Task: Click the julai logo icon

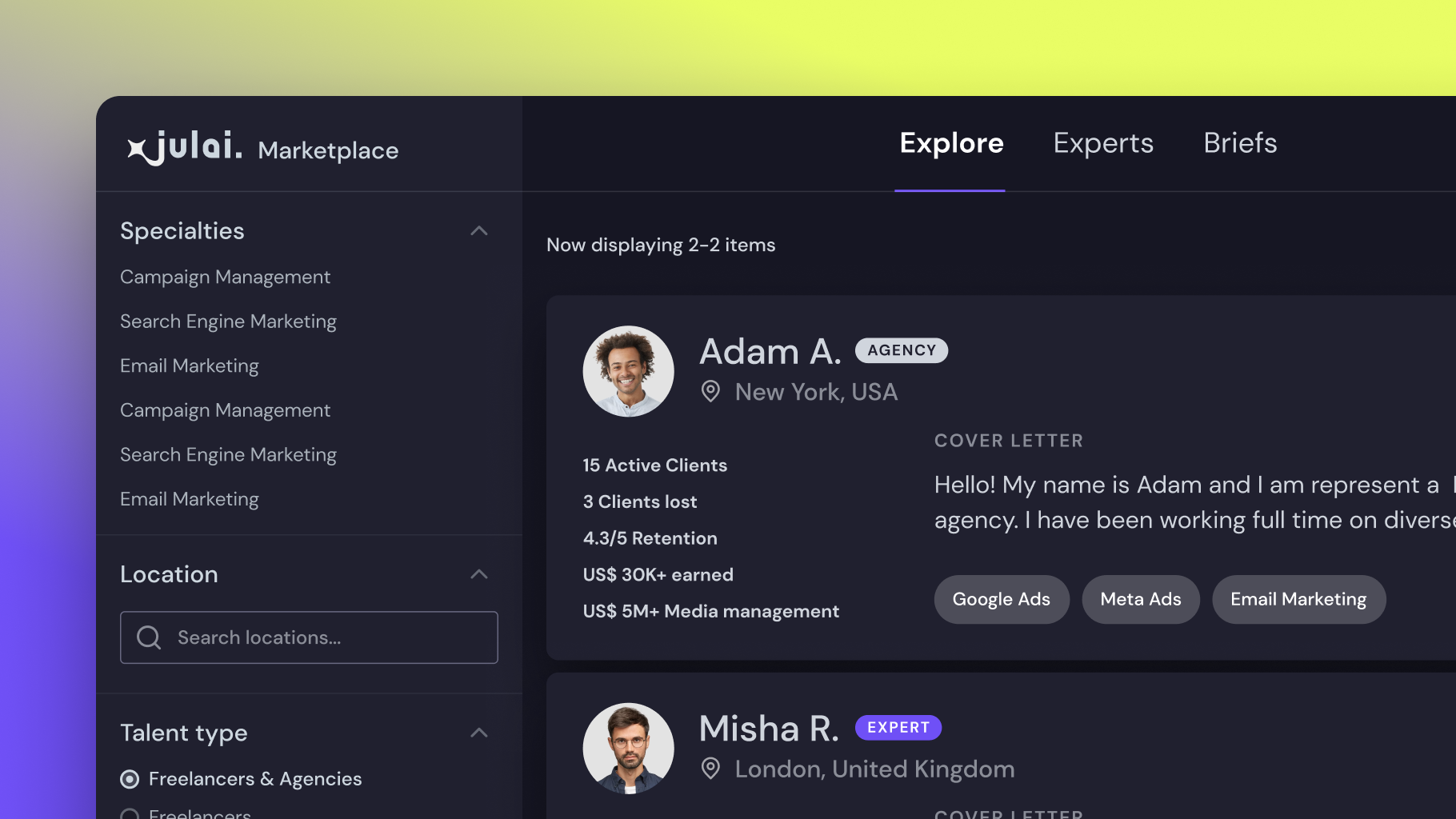Action: click(138, 150)
